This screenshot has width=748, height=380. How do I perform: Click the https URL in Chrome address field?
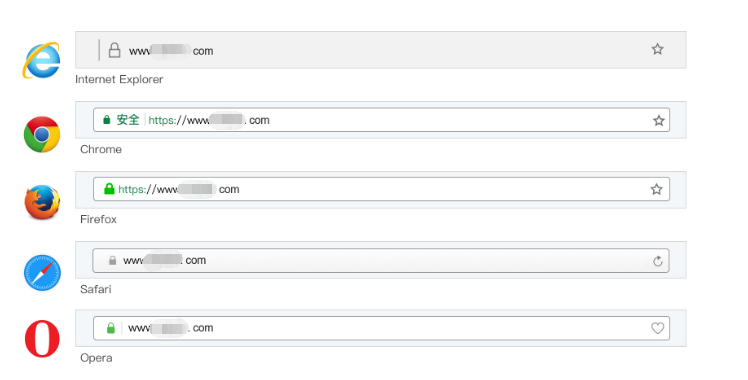(x=209, y=120)
